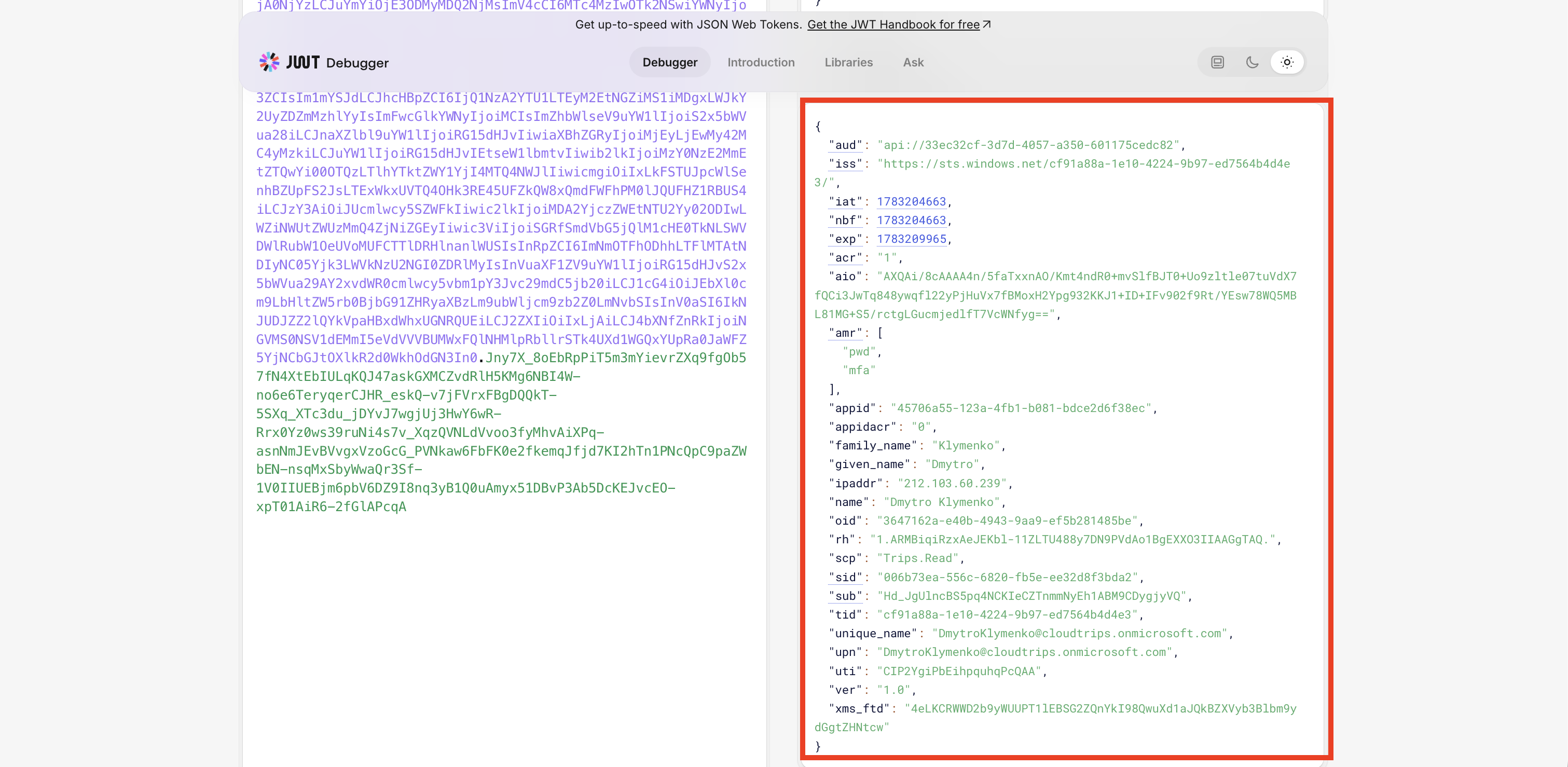Select the name value "Dmytro Klymenko"

click(x=942, y=502)
